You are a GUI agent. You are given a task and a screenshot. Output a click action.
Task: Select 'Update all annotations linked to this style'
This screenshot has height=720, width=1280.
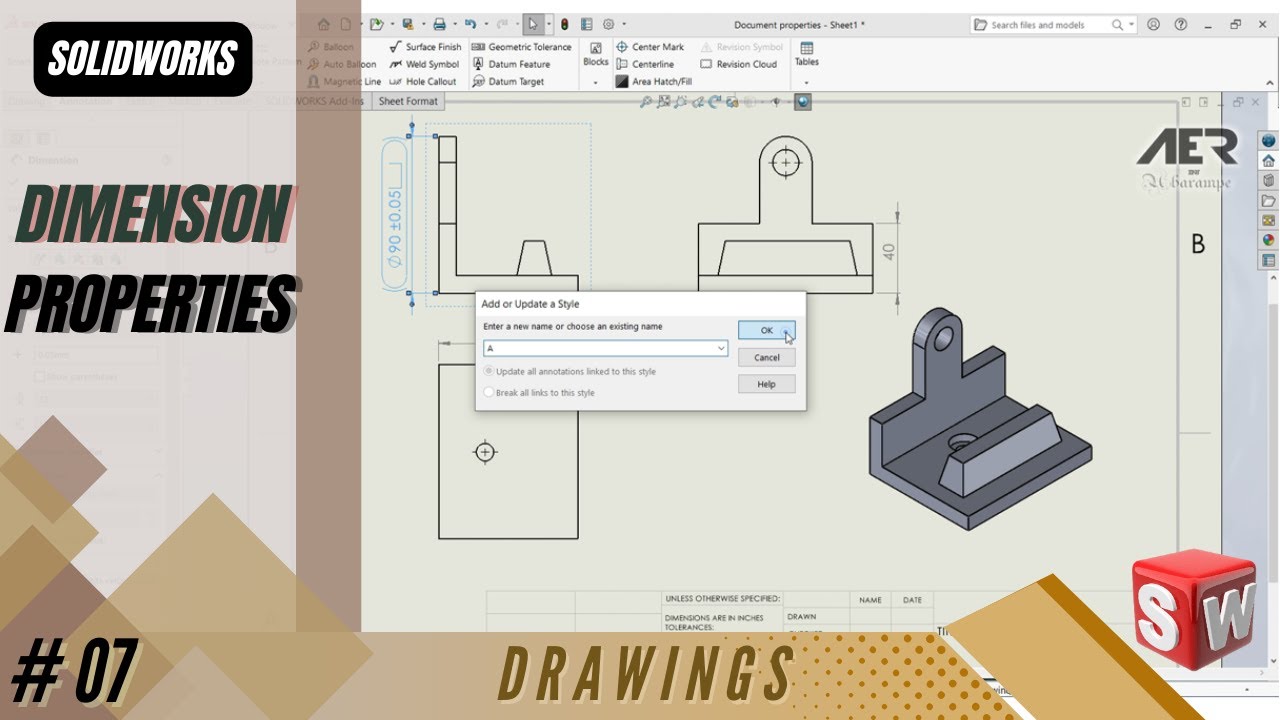click(570, 371)
